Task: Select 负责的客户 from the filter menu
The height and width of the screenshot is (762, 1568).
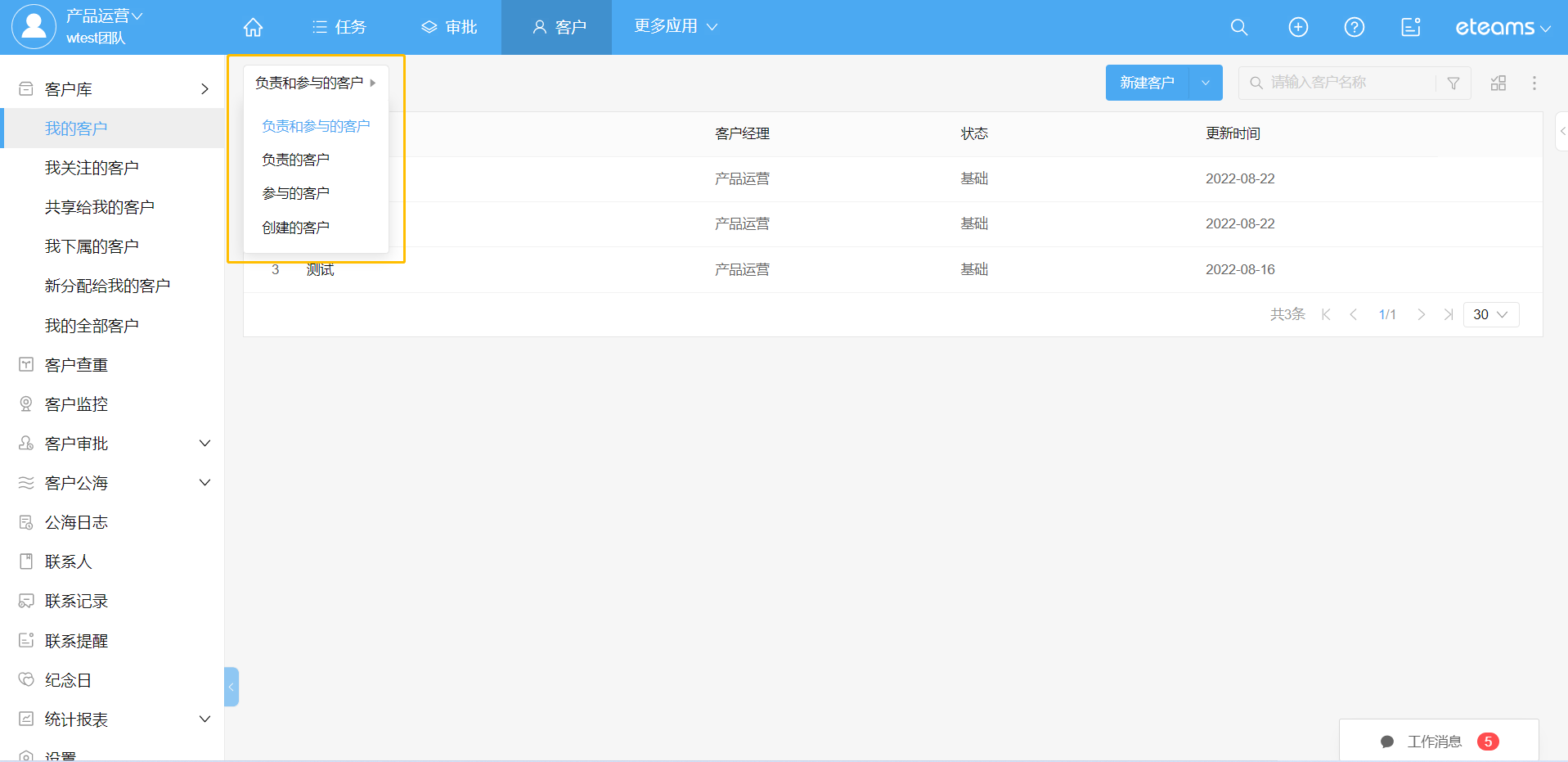Action: 295,160
